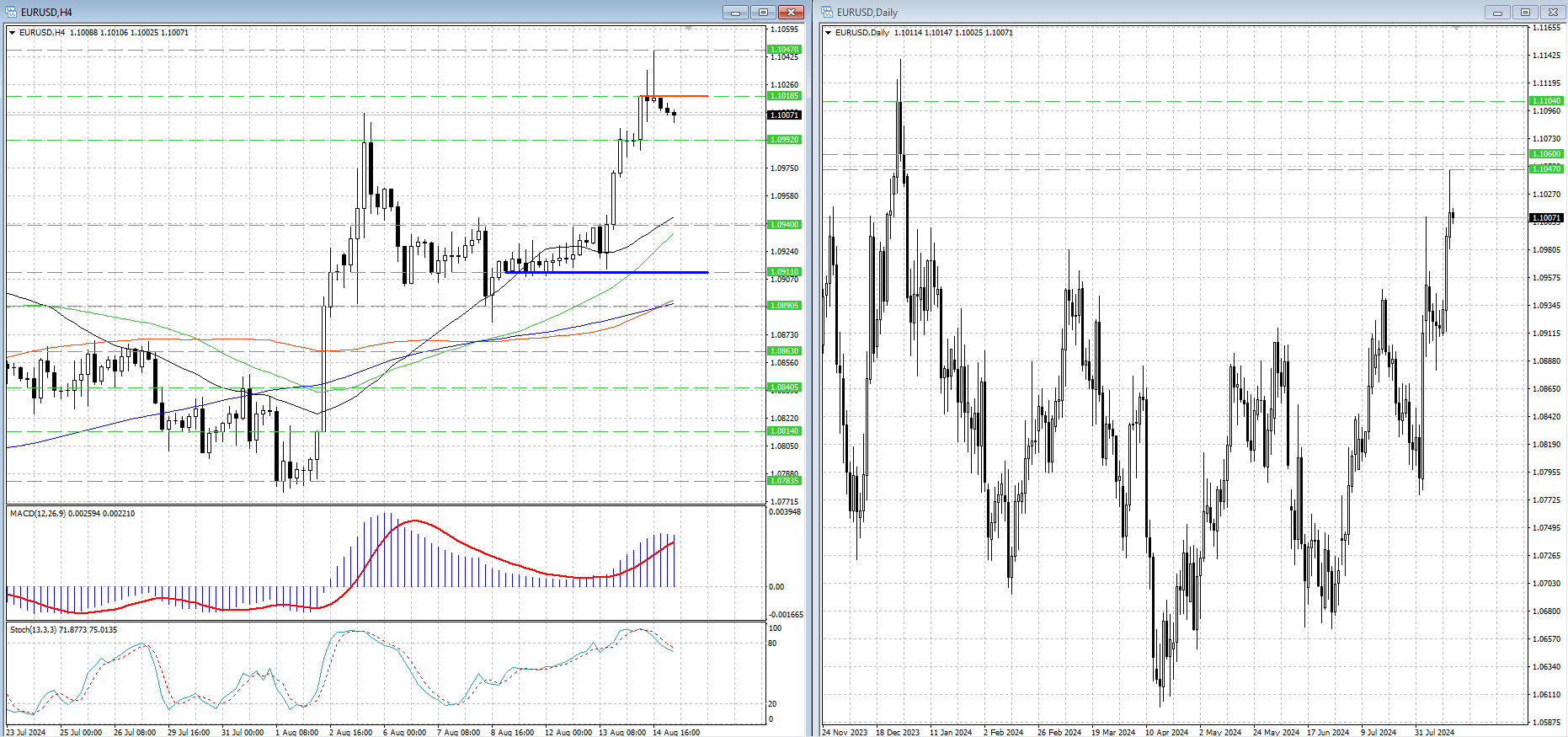Click the EURUSD,H4 window title icon
This screenshot has width=1568, height=737.
click(13, 12)
